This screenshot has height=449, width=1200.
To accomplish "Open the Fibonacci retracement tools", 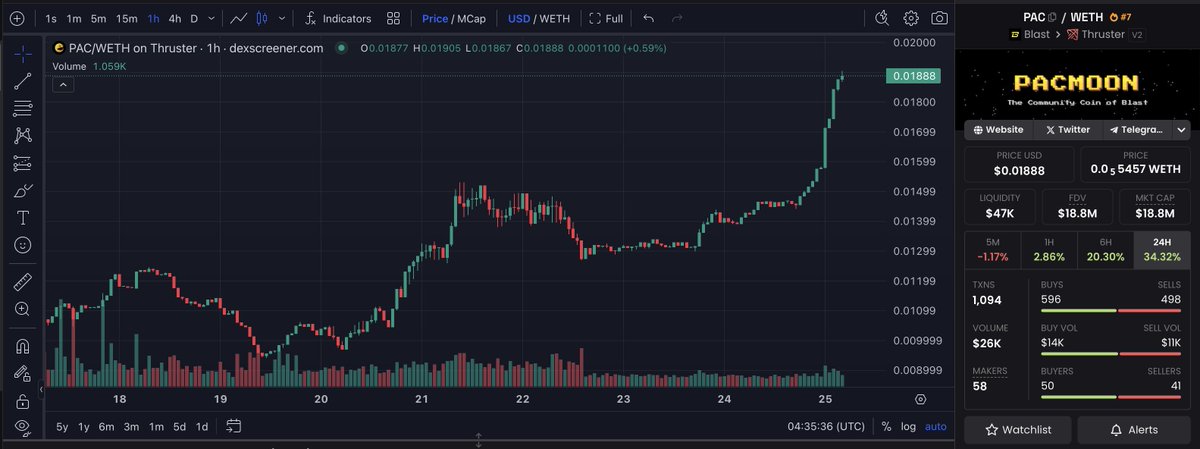I will tap(22, 109).
